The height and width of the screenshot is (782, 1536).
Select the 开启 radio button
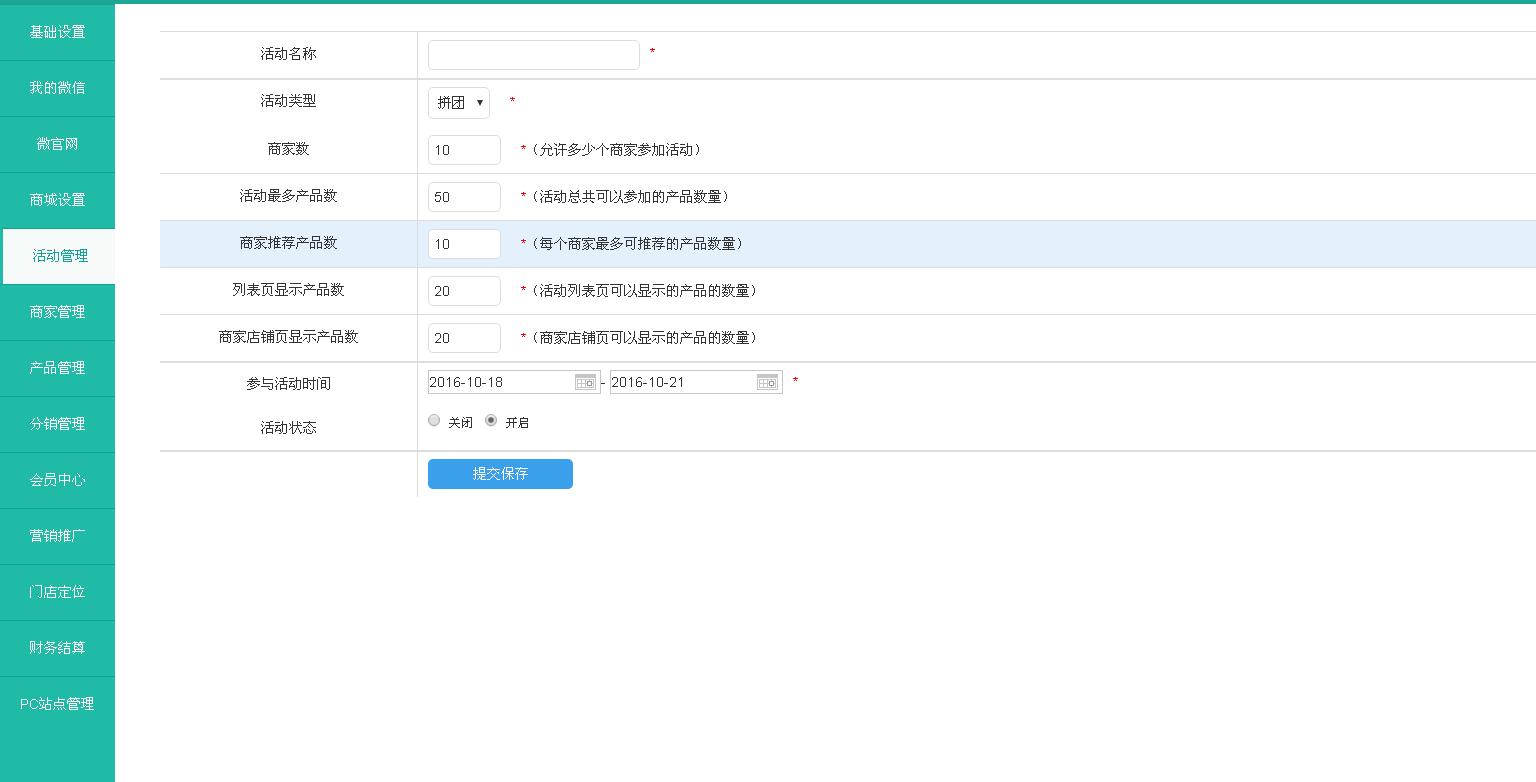[491, 421]
